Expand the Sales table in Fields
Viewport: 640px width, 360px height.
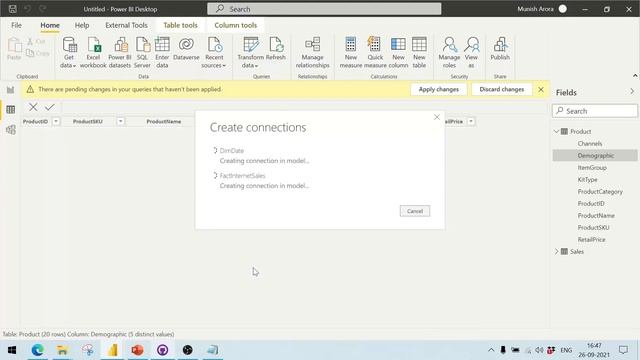[x=556, y=251]
